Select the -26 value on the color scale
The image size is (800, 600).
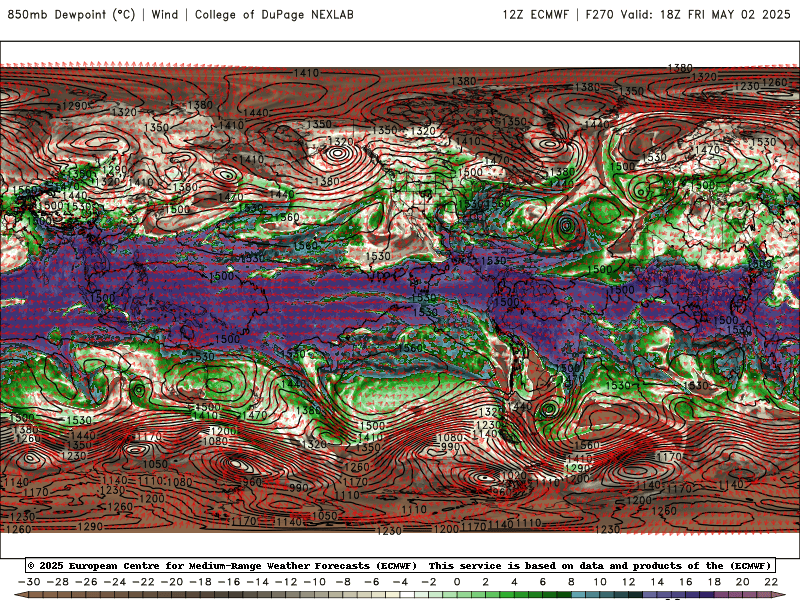86,582
